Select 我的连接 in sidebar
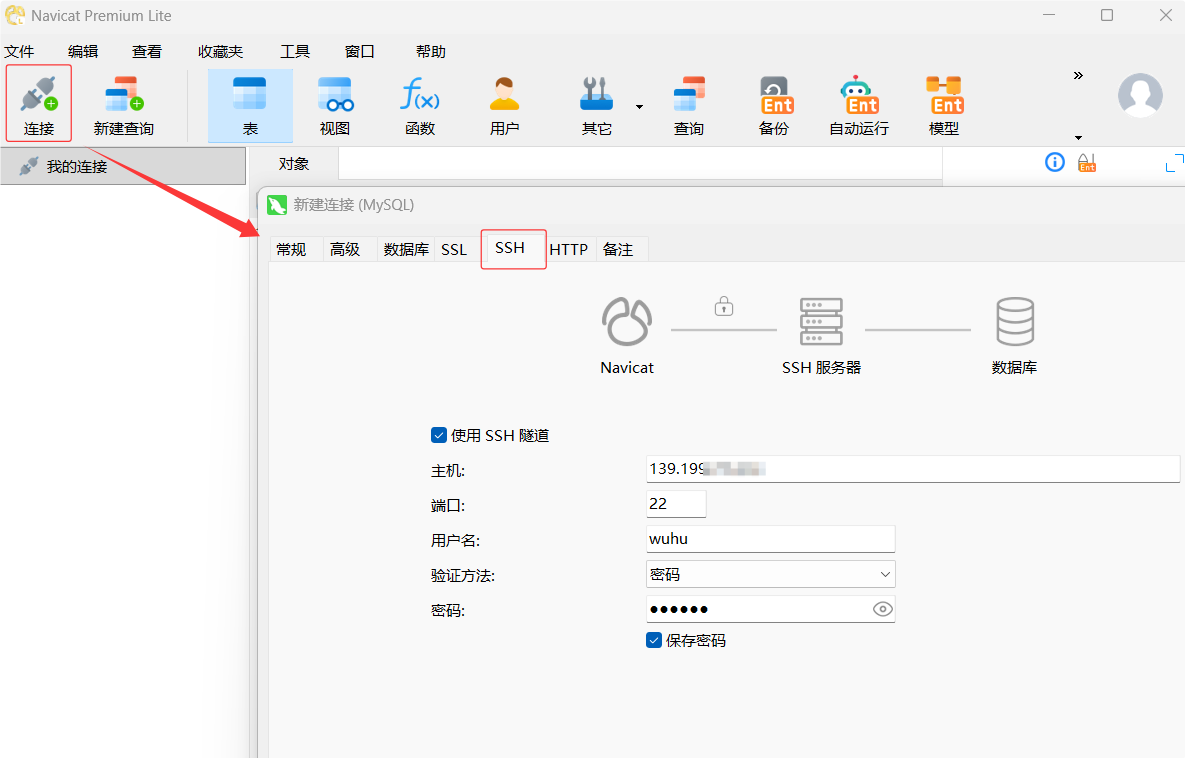Viewport: 1185px width, 758px height. tap(123, 166)
